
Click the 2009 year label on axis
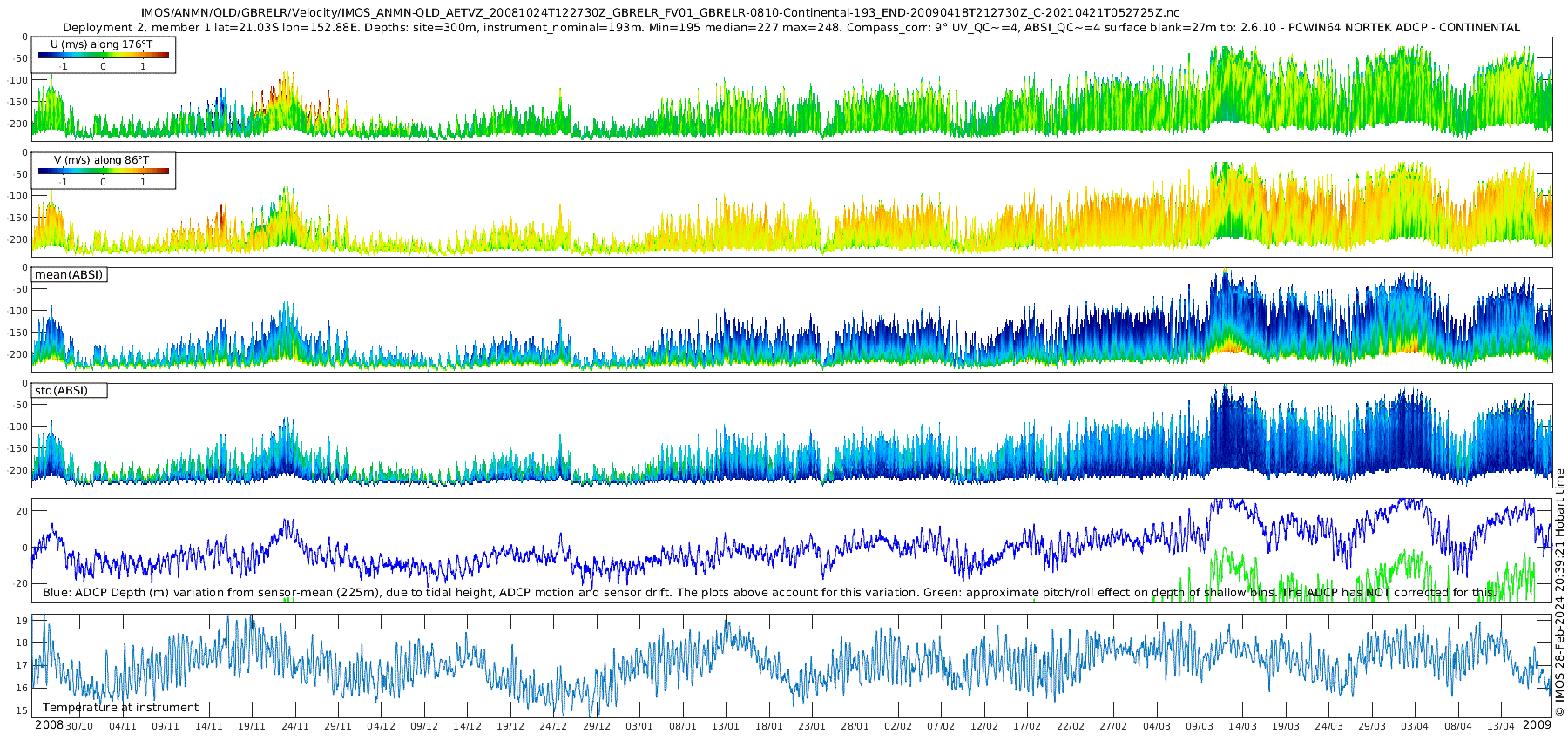(x=1537, y=725)
